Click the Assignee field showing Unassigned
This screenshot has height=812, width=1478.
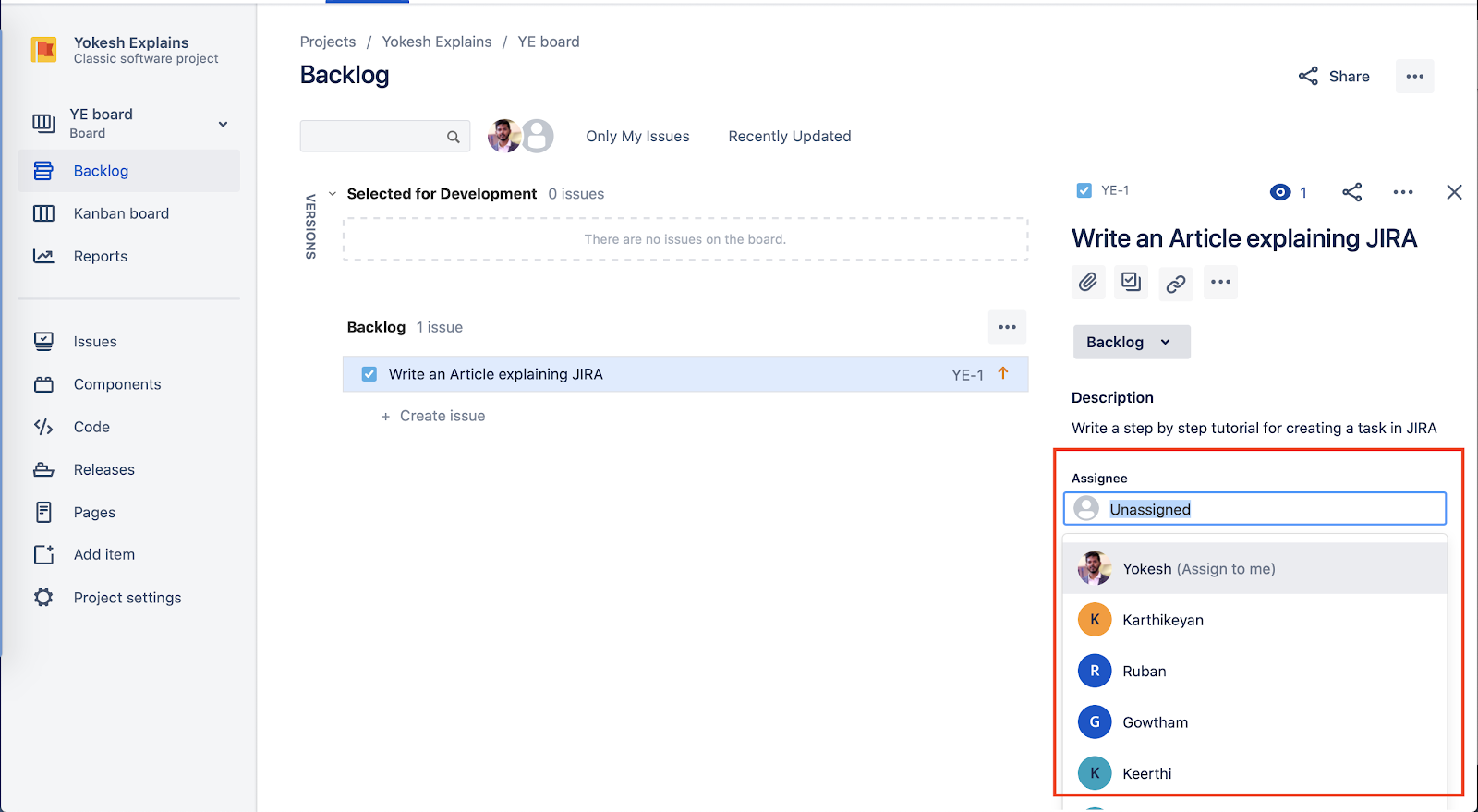coord(1254,509)
